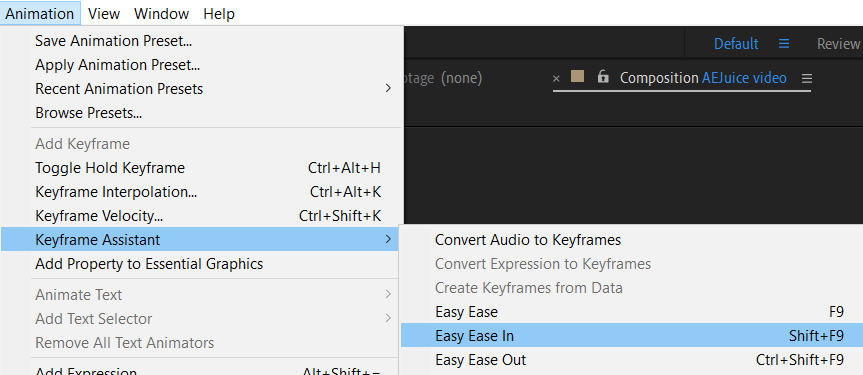Expand the Recent Animation Presets submenu arrow
This screenshot has height=375, width=863.
click(389, 89)
